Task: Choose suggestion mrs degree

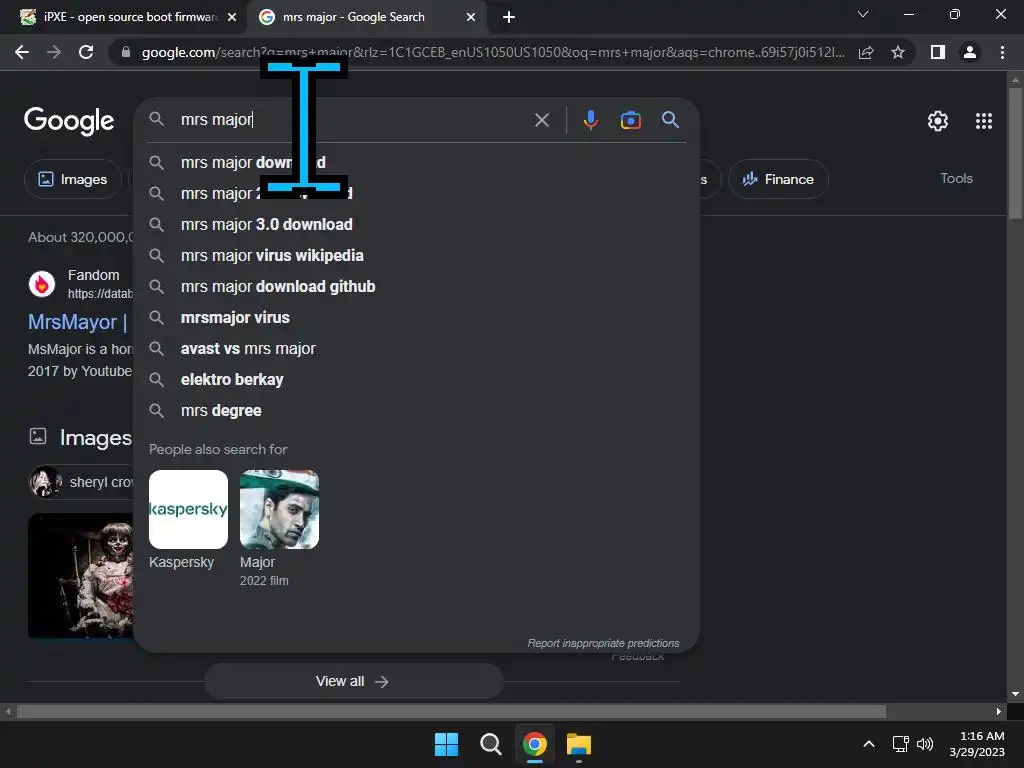Action: (417, 411)
